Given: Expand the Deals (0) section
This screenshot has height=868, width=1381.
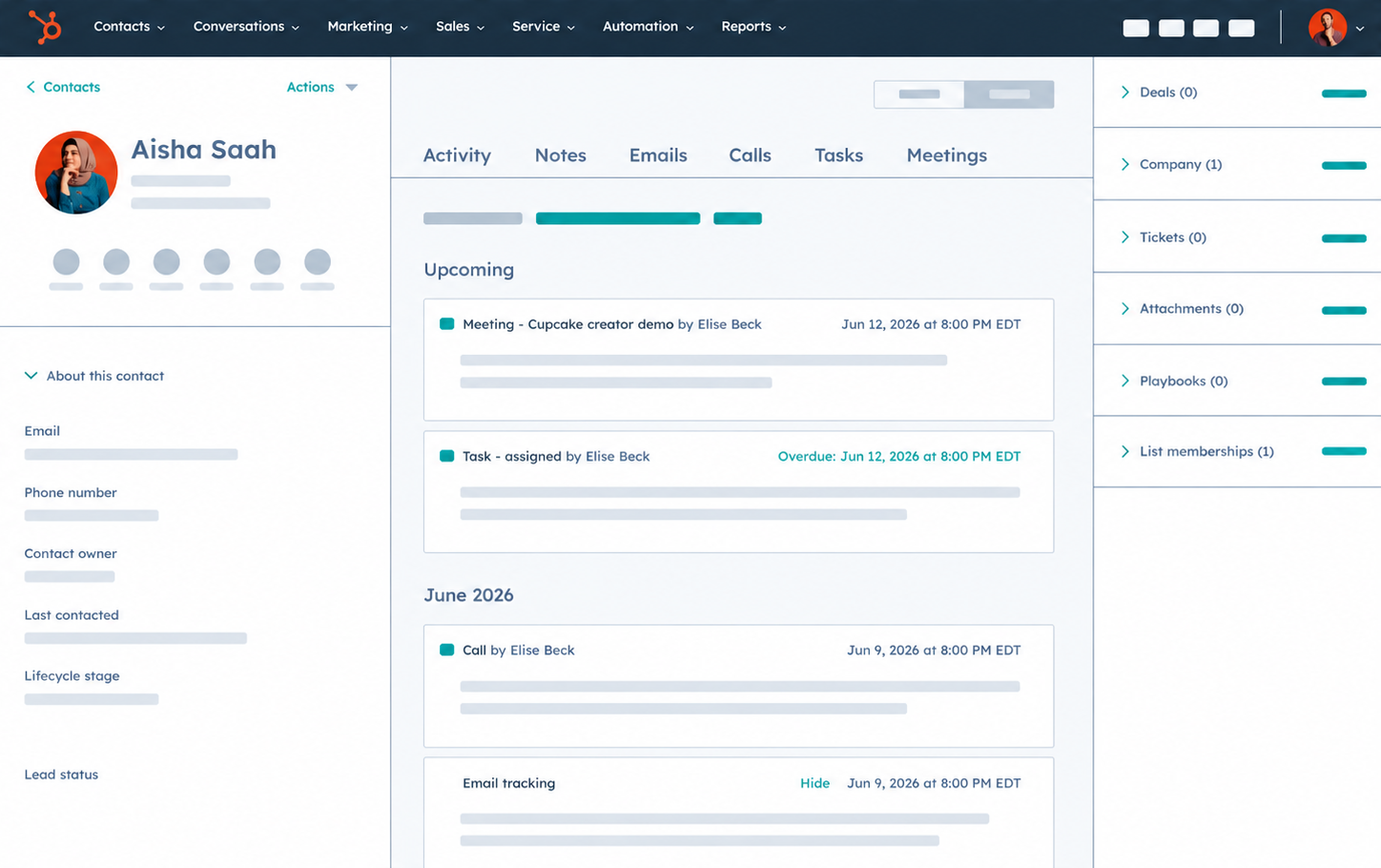Looking at the screenshot, I should click(x=1125, y=93).
